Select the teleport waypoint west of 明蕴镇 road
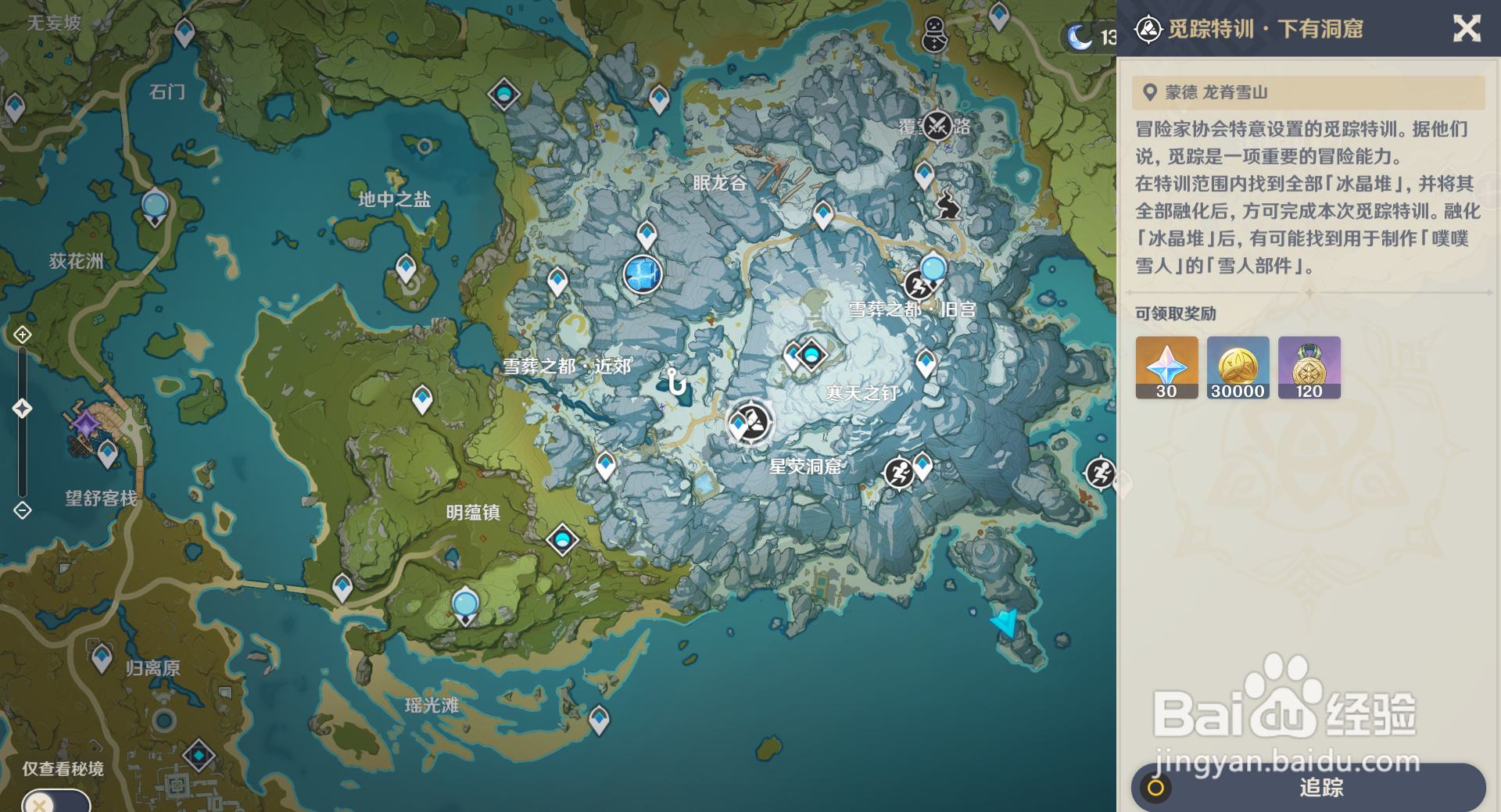The image size is (1501, 812). (342, 587)
